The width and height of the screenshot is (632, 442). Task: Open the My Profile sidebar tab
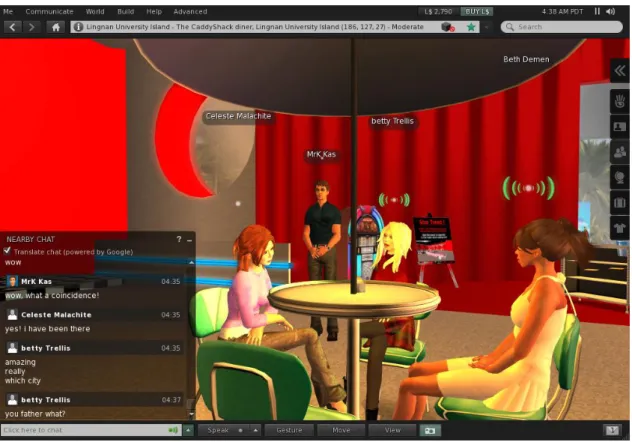620,127
